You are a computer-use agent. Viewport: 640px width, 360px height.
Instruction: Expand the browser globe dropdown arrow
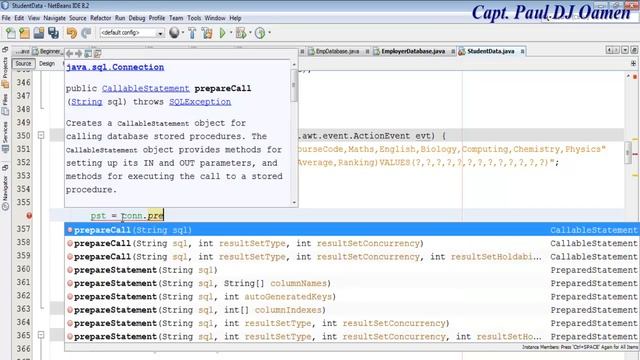[x=182, y=33]
